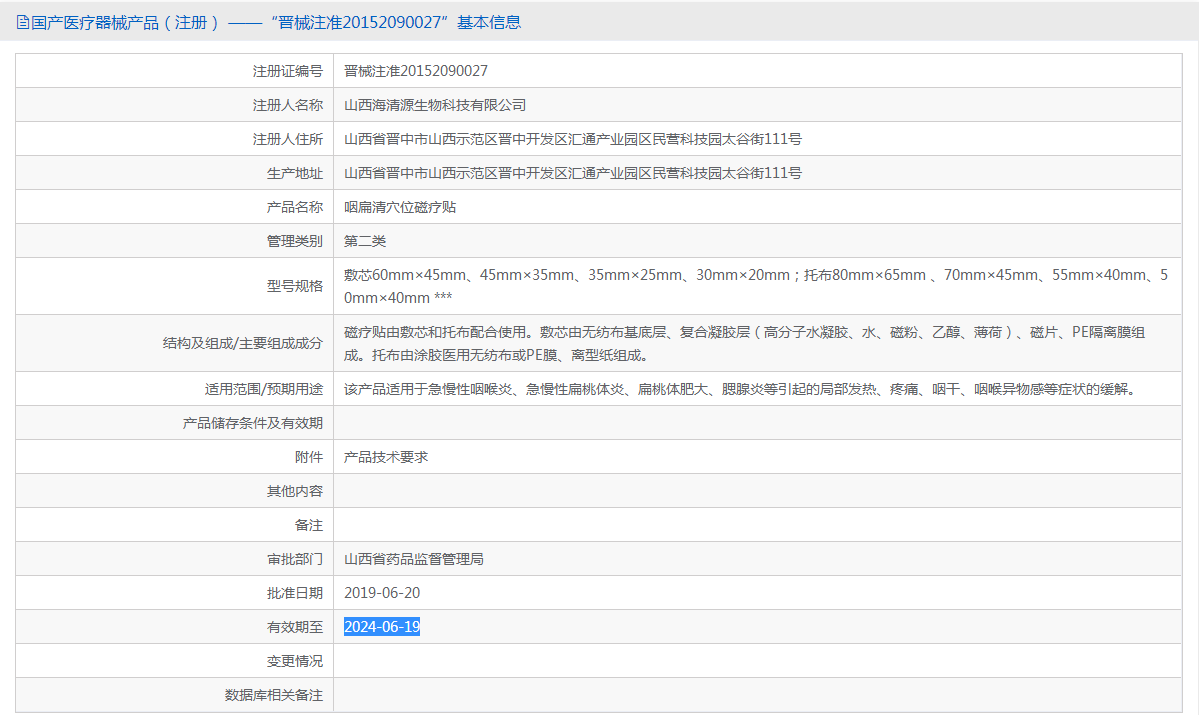This screenshot has width=1199, height=715.
Task: Select the 有效期至 label
Action: click(294, 628)
